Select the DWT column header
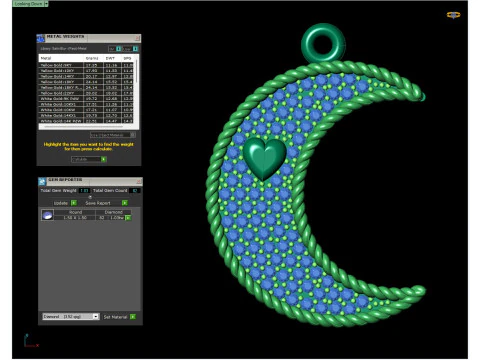Viewport: 480px width, 360px height. coord(112,58)
